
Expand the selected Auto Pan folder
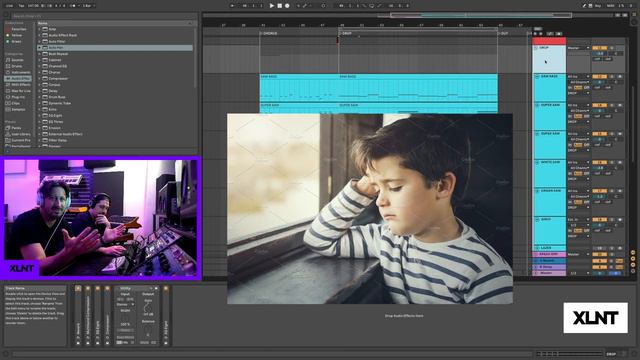pyautogui.click(x=40, y=48)
